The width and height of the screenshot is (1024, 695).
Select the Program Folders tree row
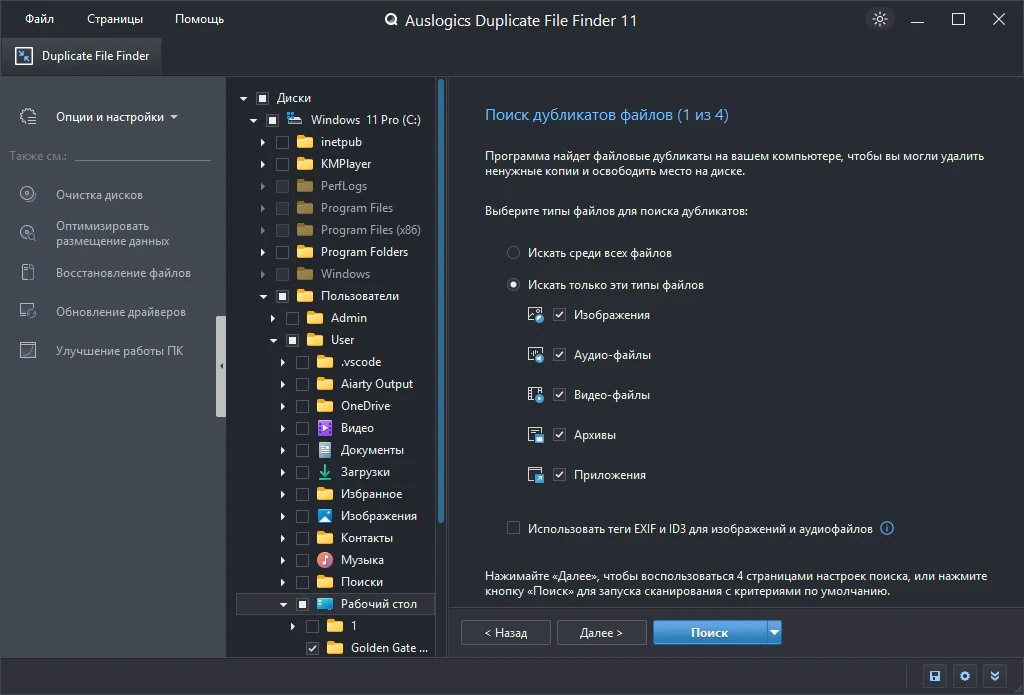(x=336, y=251)
